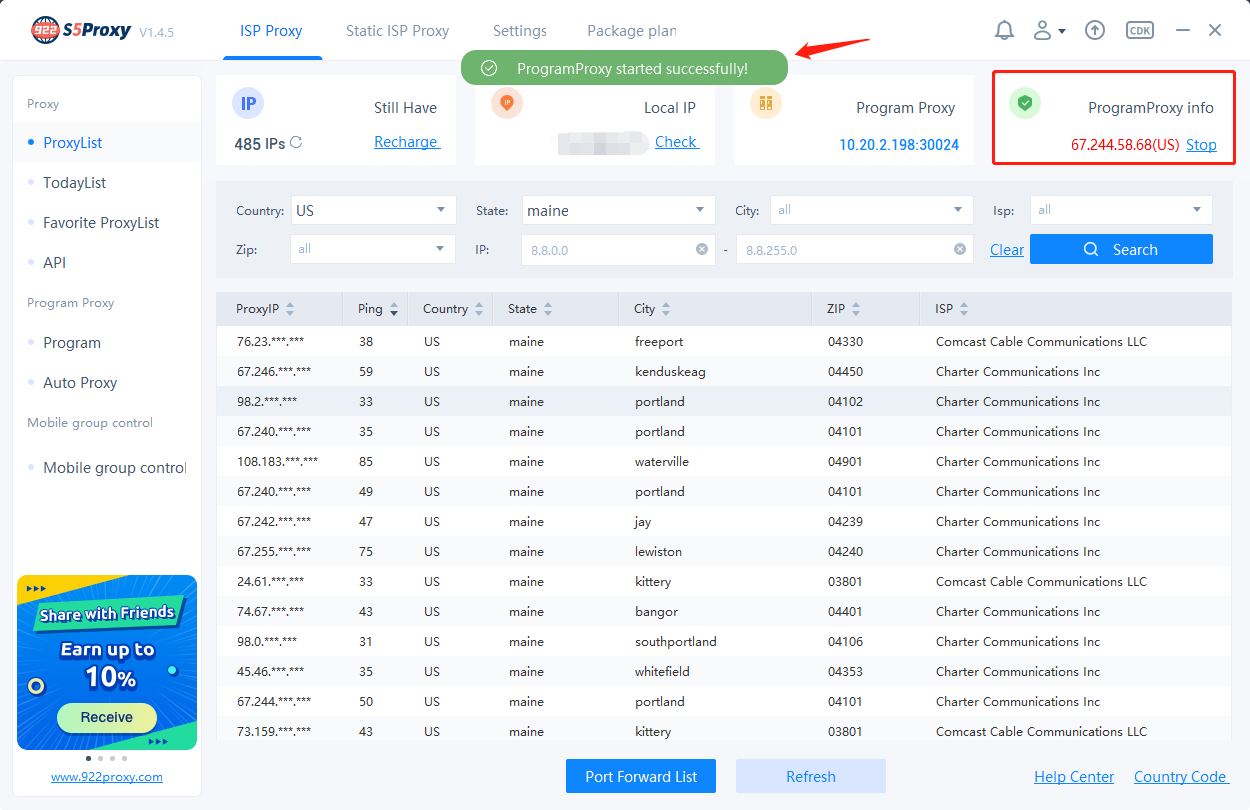Open the Package plan tab
1250x810 pixels.
632,31
